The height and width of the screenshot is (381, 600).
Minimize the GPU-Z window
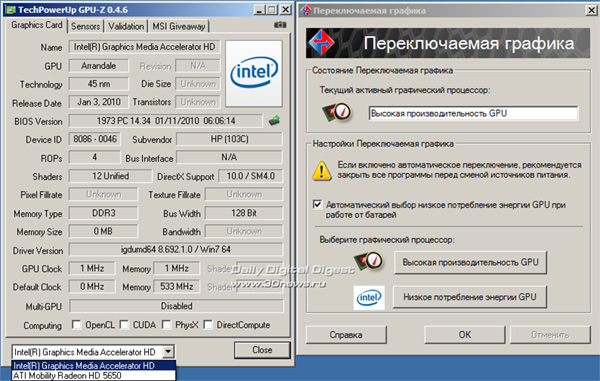point(259,10)
